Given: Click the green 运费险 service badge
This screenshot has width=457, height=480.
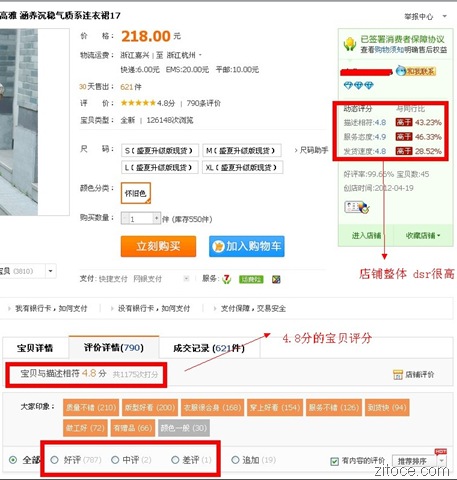Looking at the screenshot, I should (251, 279).
